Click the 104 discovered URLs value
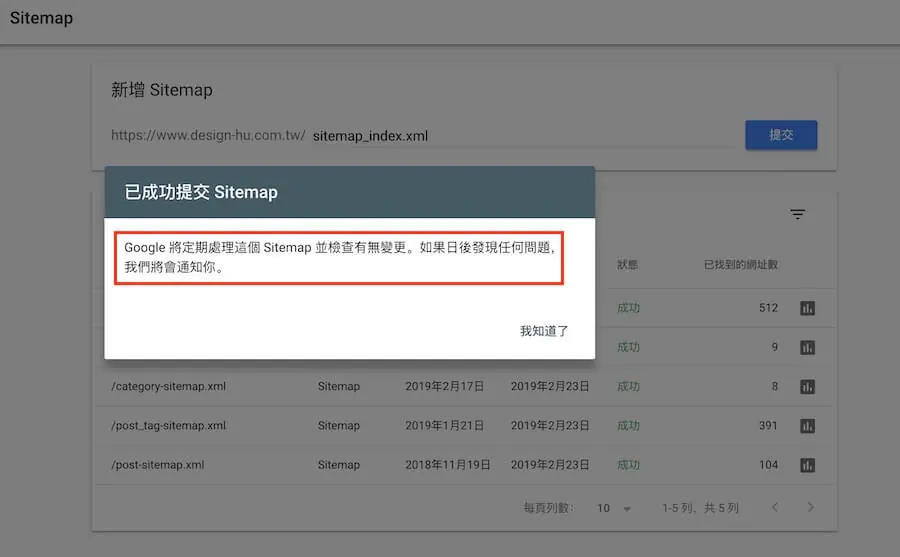The width and height of the screenshot is (900, 557). click(x=768, y=465)
